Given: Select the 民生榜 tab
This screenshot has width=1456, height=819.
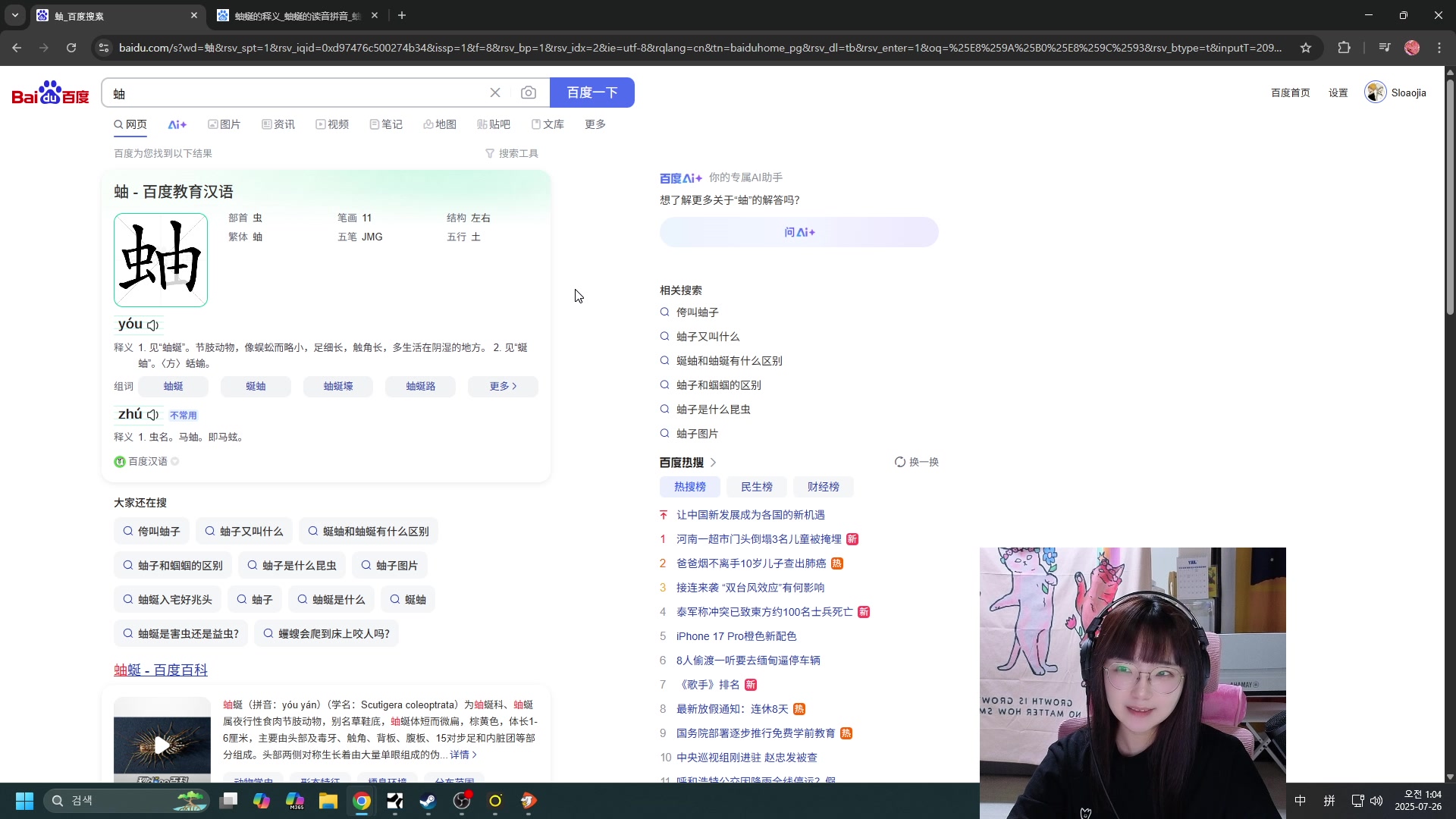Looking at the screenshot, I should [757, 487].
